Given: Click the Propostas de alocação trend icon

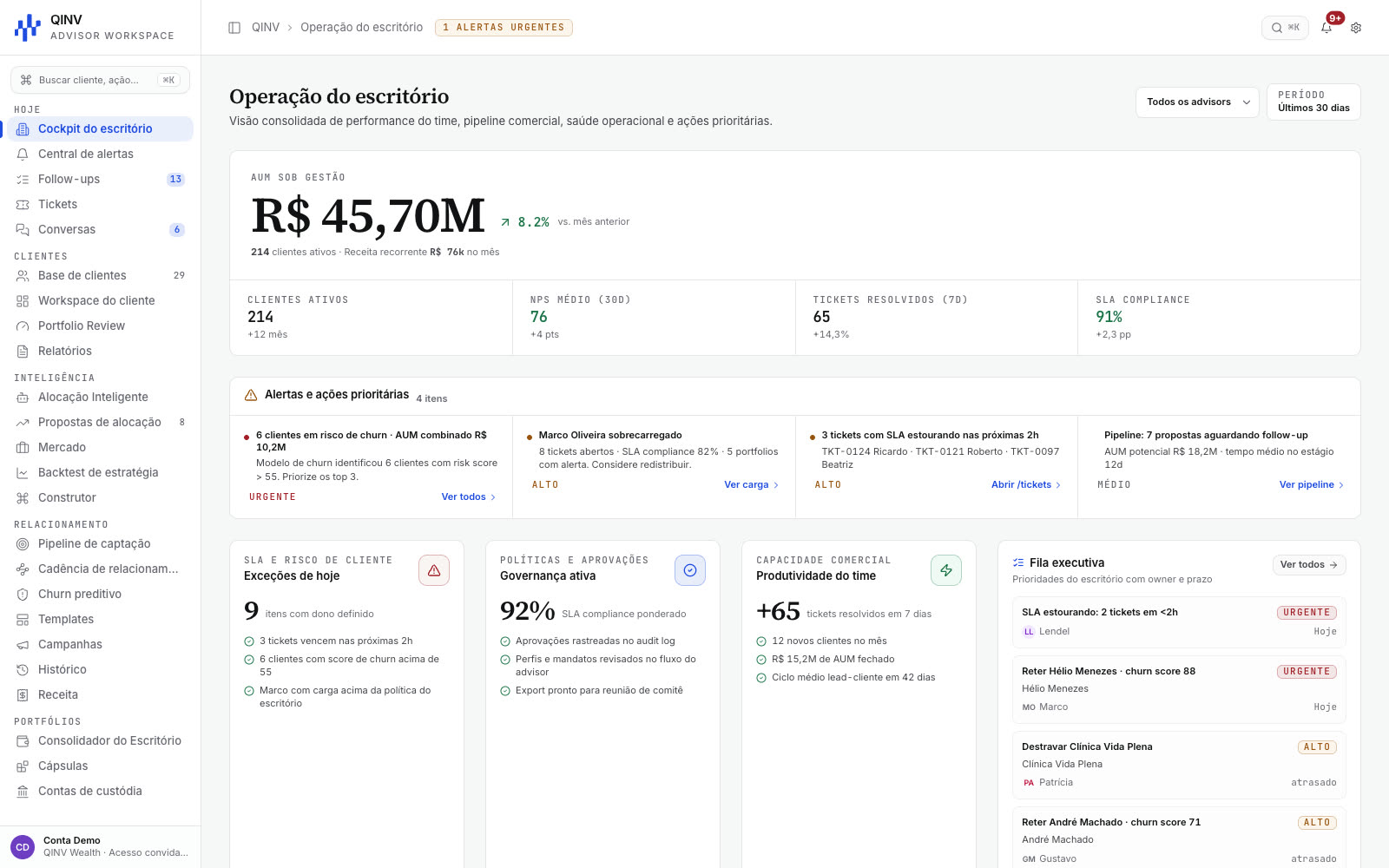Looking at the screenshot, I should pos(23,423).
